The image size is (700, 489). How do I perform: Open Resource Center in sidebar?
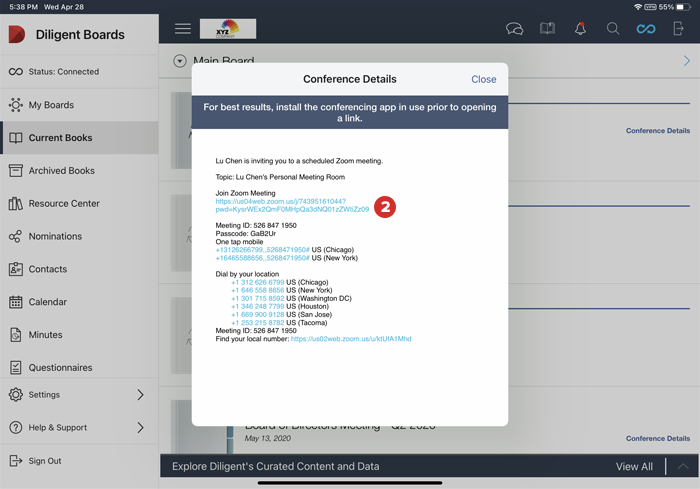coord(64,204)
